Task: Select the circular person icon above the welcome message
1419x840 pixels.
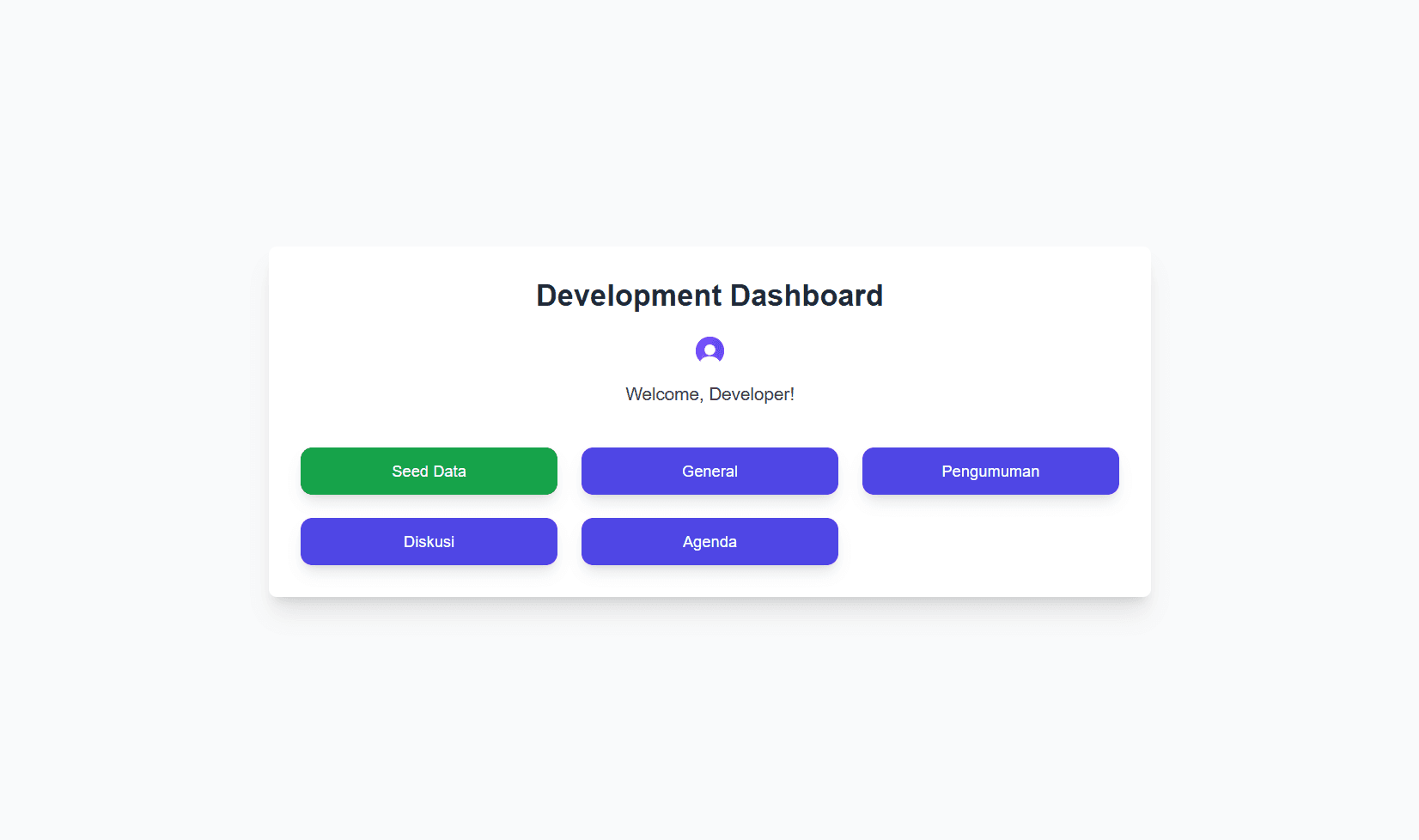Action: pyautogui.click(x=709, y=350)
